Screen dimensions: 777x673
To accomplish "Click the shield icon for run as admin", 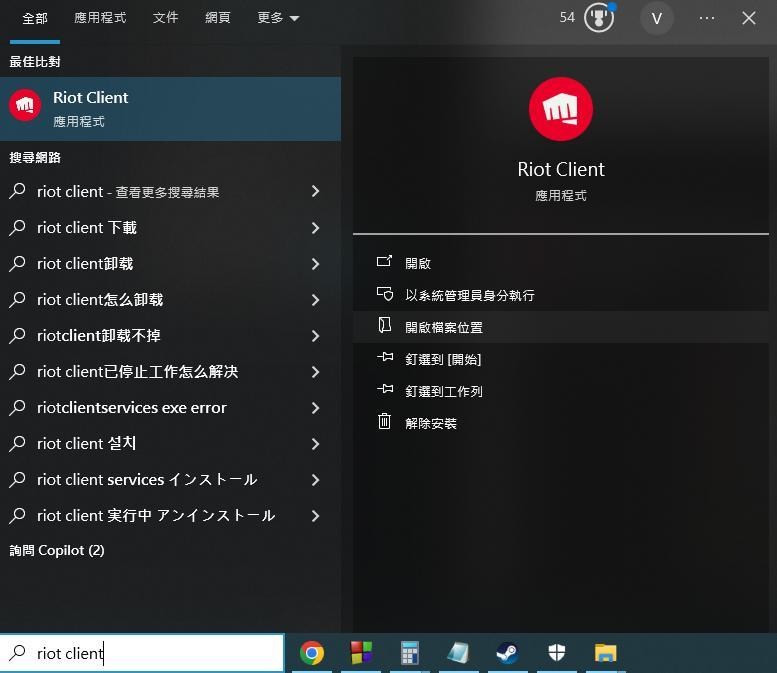I will pos(385,293).
